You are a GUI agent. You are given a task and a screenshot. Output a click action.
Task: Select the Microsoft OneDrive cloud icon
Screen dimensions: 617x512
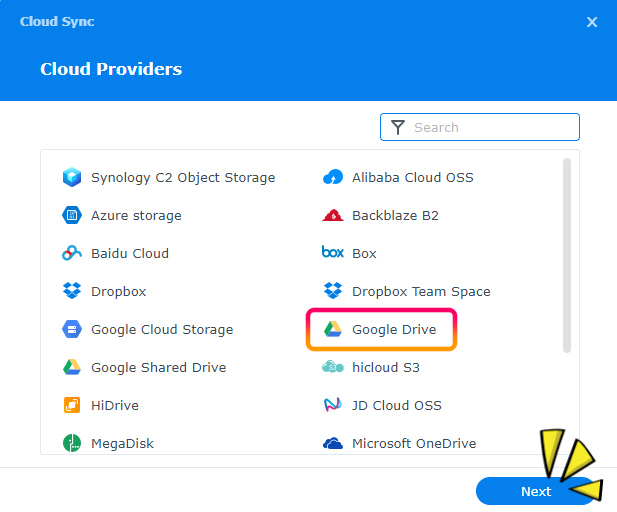click(333, 443)
